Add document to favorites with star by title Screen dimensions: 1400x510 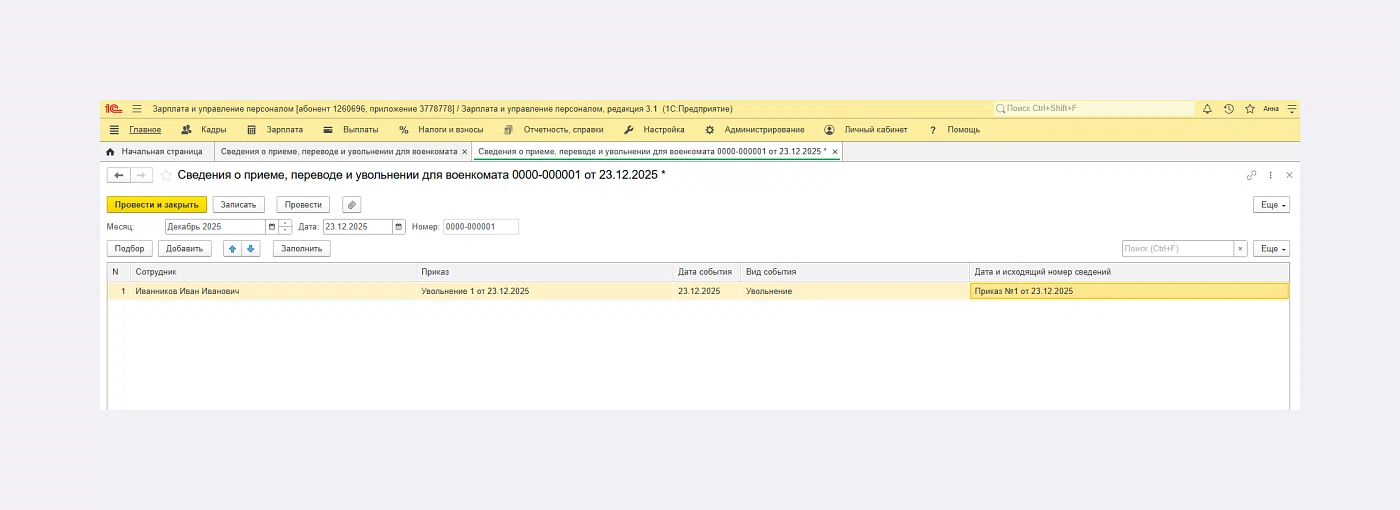tap(166, 175)
